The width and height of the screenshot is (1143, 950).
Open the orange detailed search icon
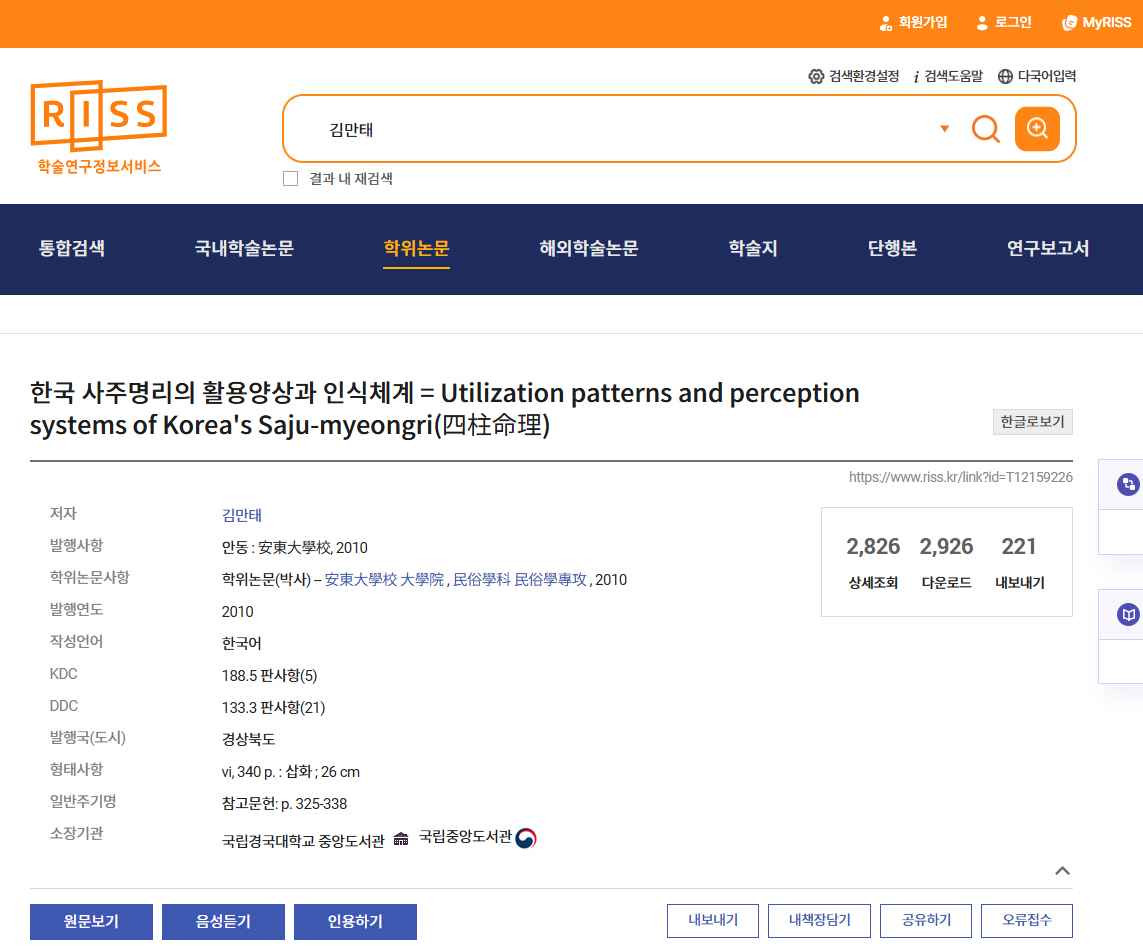click(x=1037, y=129)
